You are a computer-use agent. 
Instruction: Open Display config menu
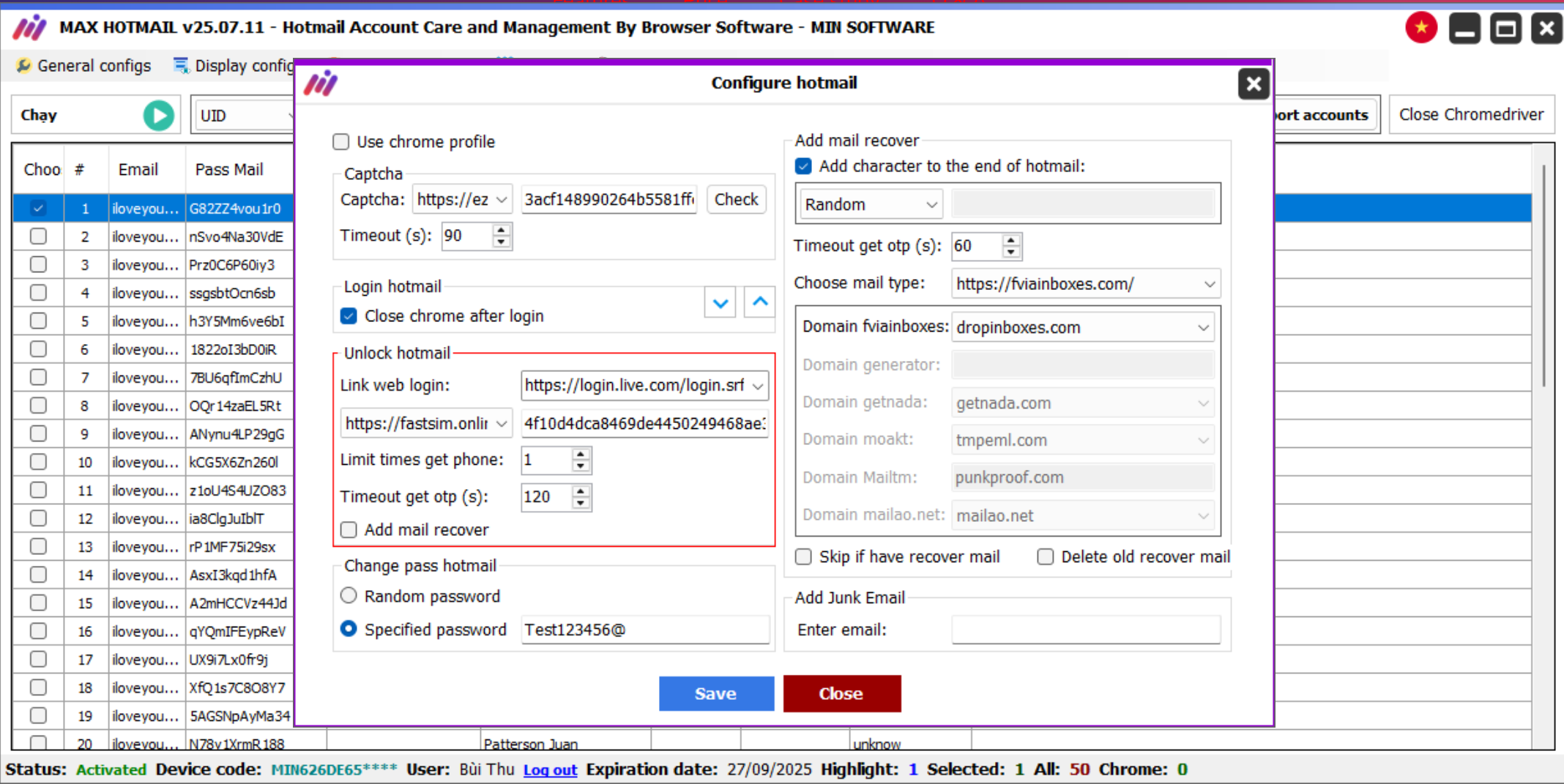tap(233, 66)
